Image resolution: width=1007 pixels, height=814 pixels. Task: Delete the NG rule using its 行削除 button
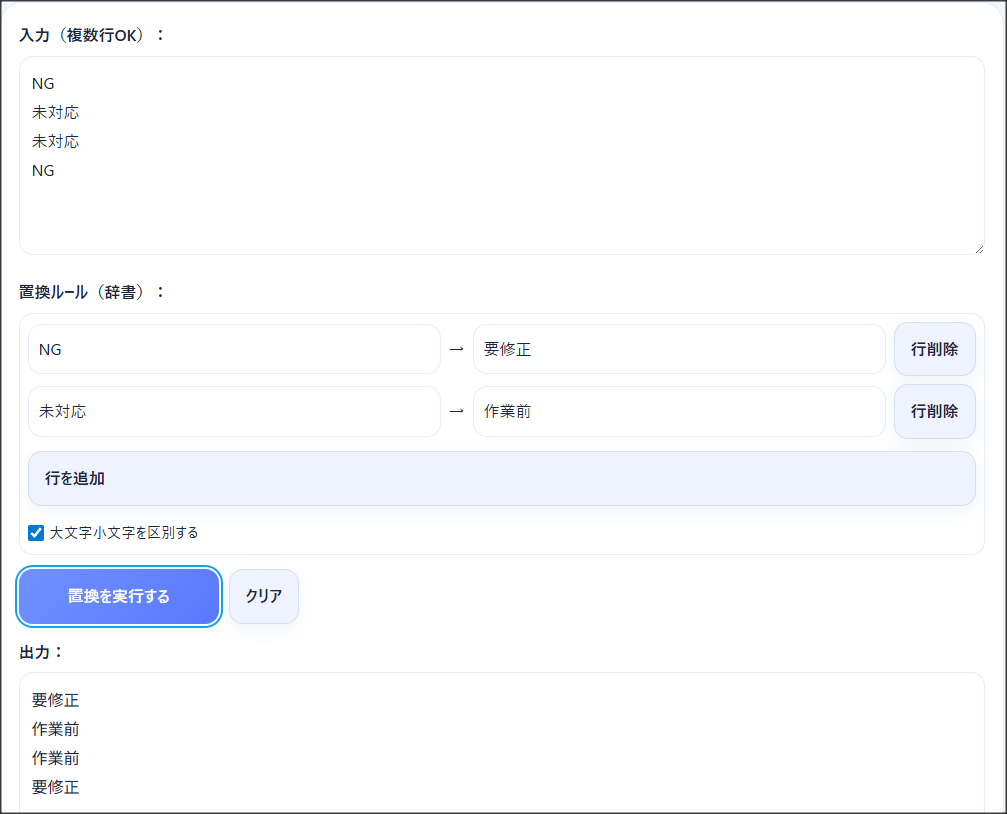(x=934, y=349)
